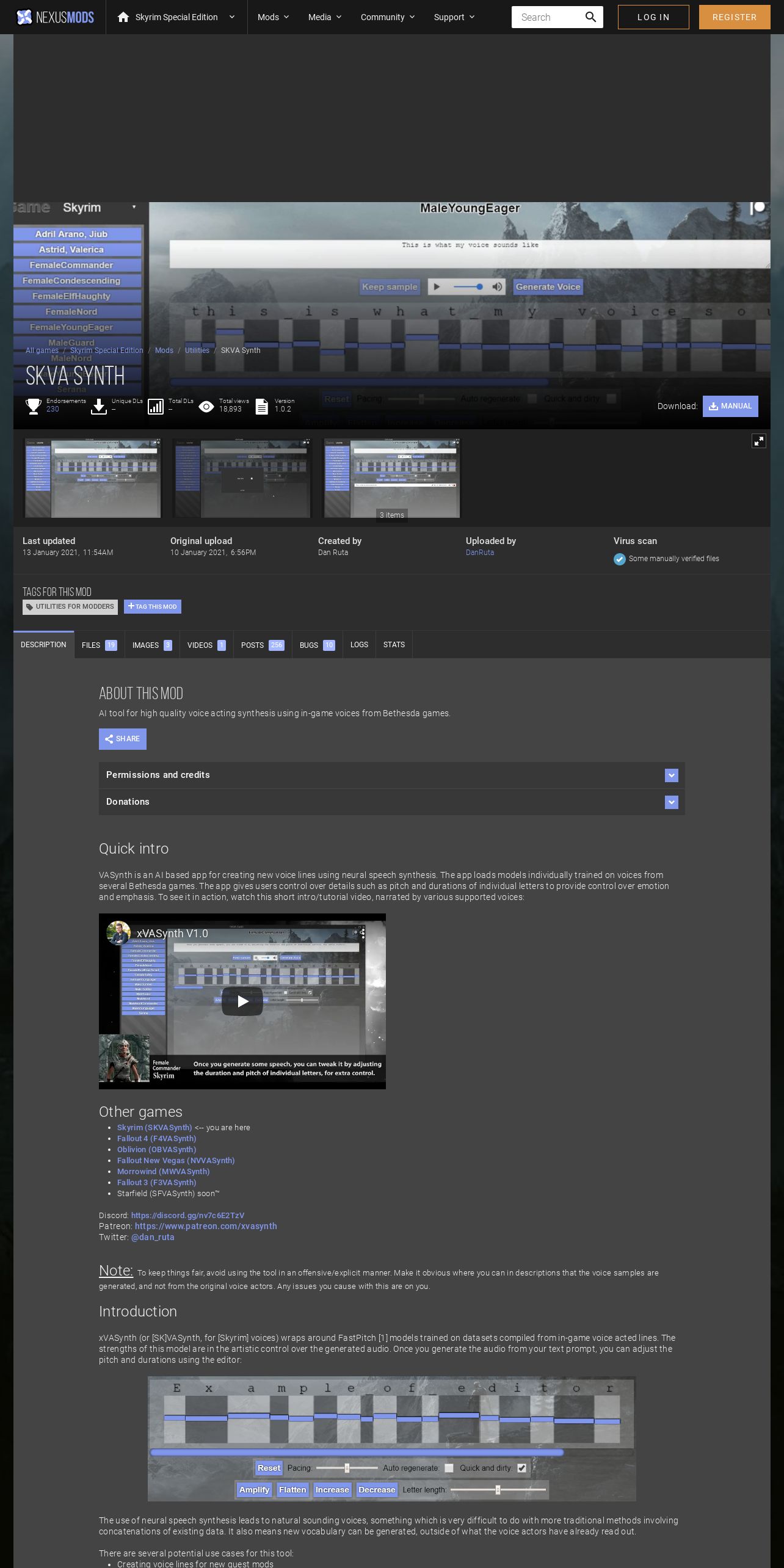Viewport: 784px width, 1568px height.
Task: Click the editor example image
Action: [391, 1439]
